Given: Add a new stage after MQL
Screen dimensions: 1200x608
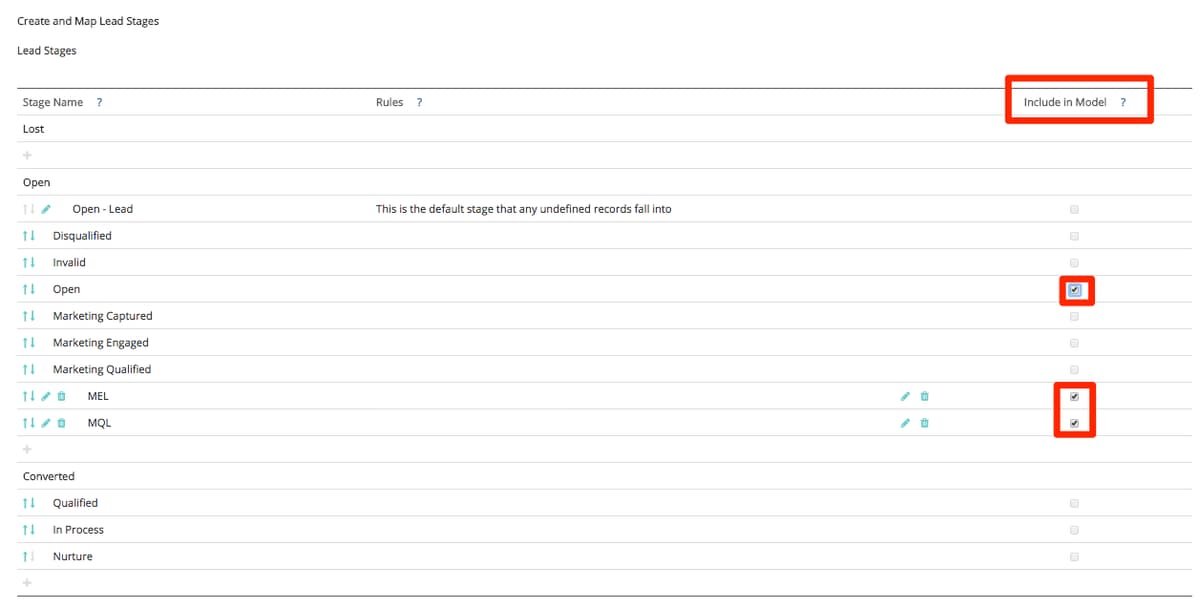Looking at the screenshot, I should click(26, 448).
